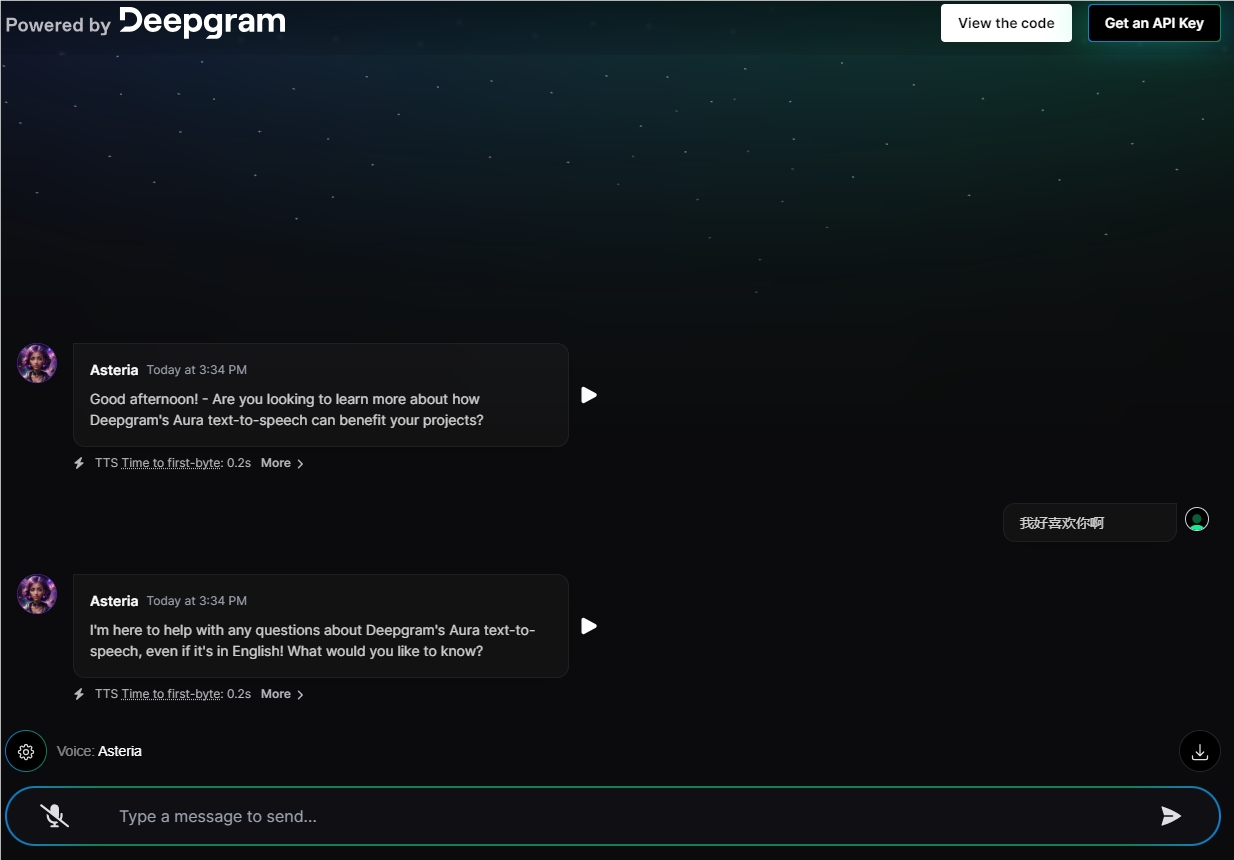The image size is (1234, 860).
Task: Expand More on the Good afternoon message
Action: point(282,463)
